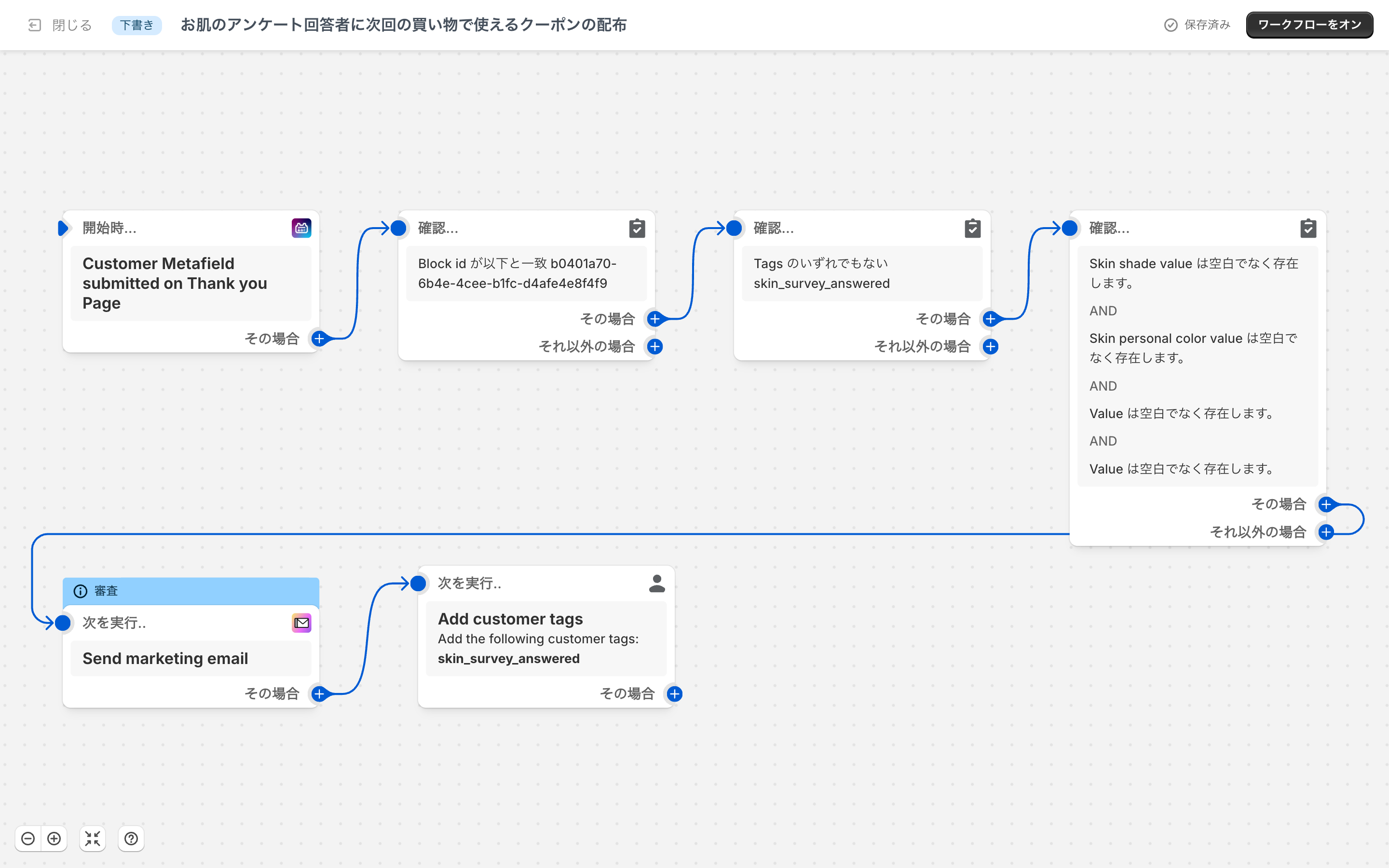Open the Send marketing email action
The height and width of the screenshot is (868, 1389).
coord(191,658)
